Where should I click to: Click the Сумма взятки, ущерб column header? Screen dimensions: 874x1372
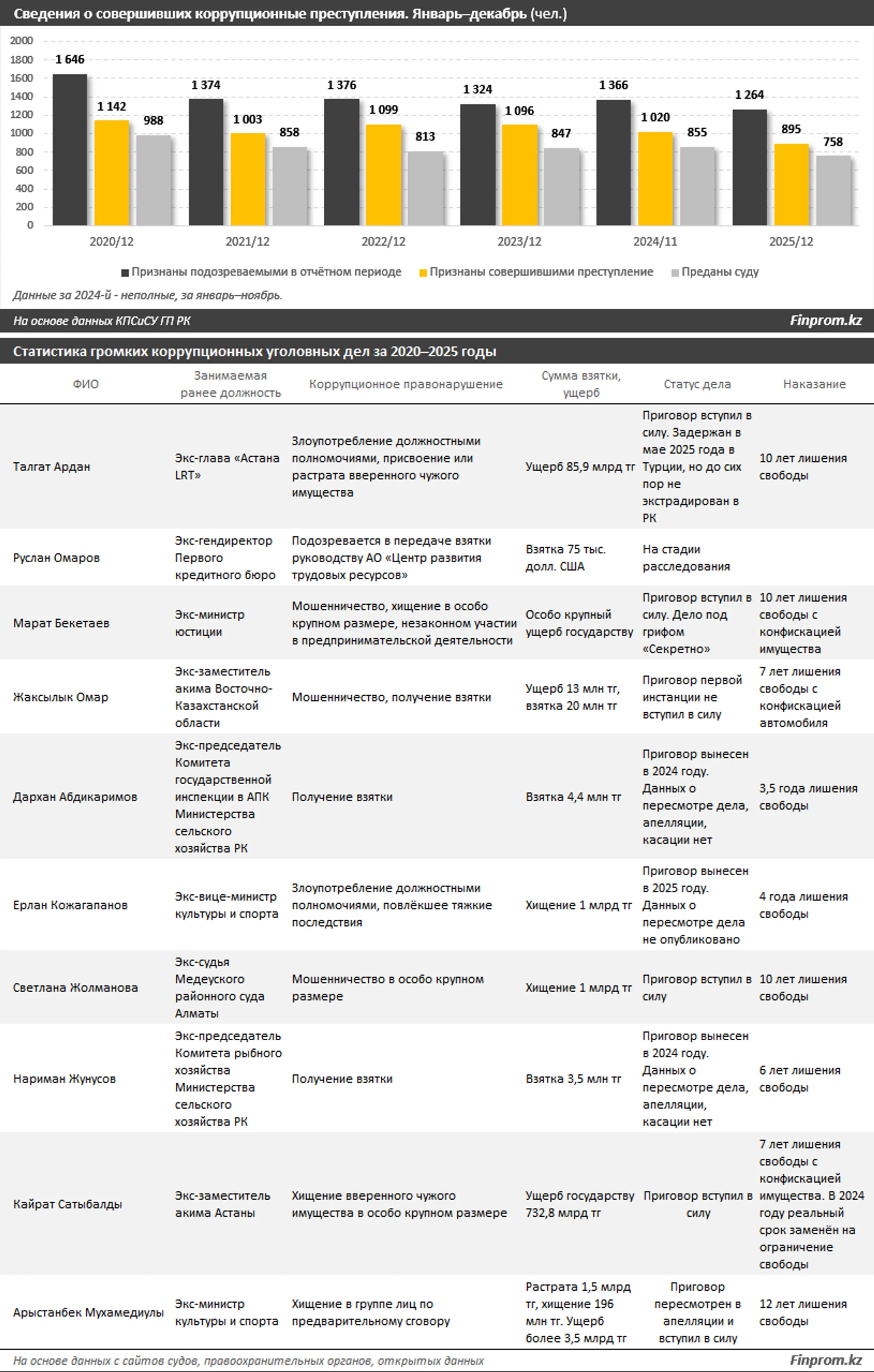580,384
